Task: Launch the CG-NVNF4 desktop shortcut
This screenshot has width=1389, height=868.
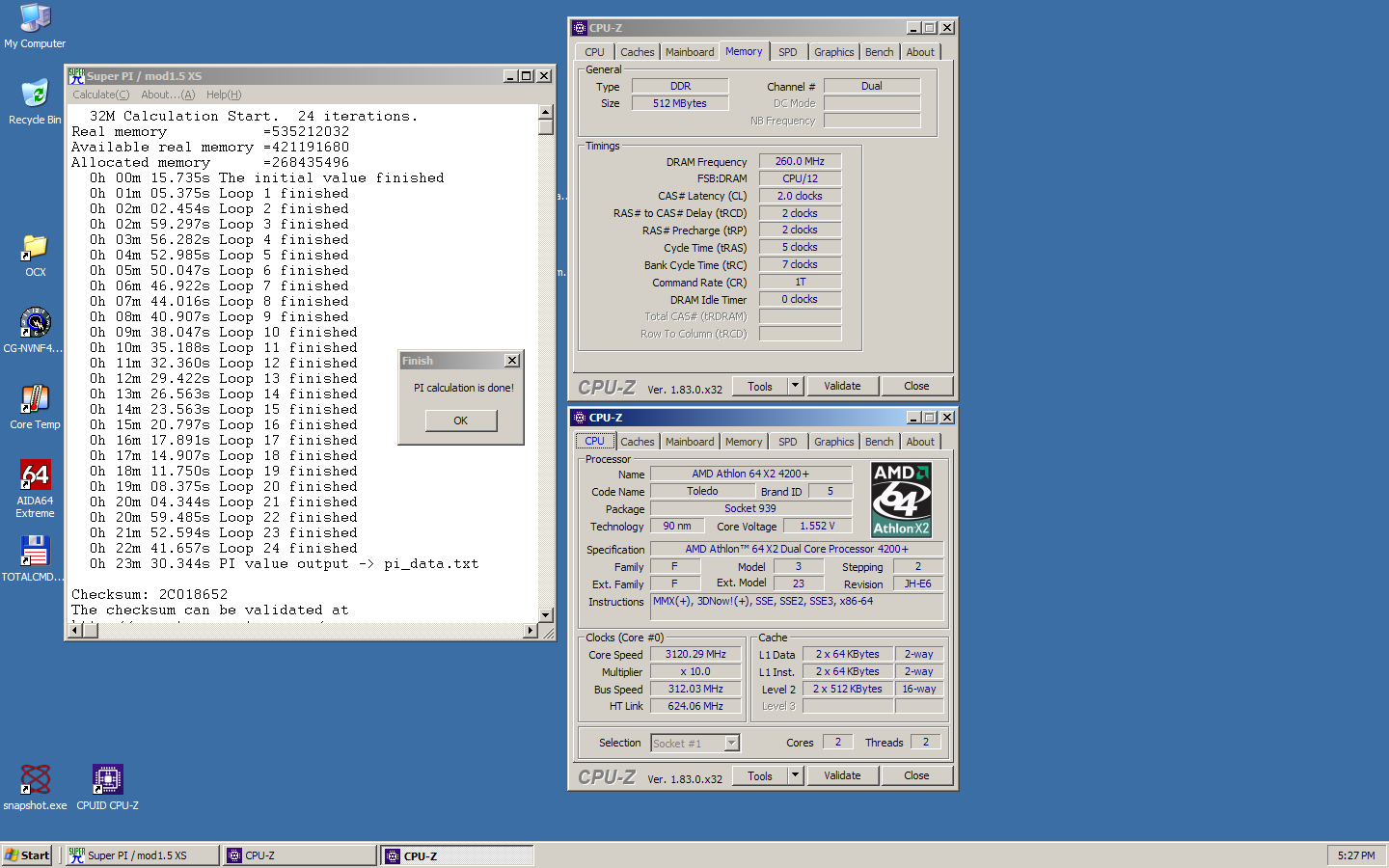Action: (x=35, y=331)
